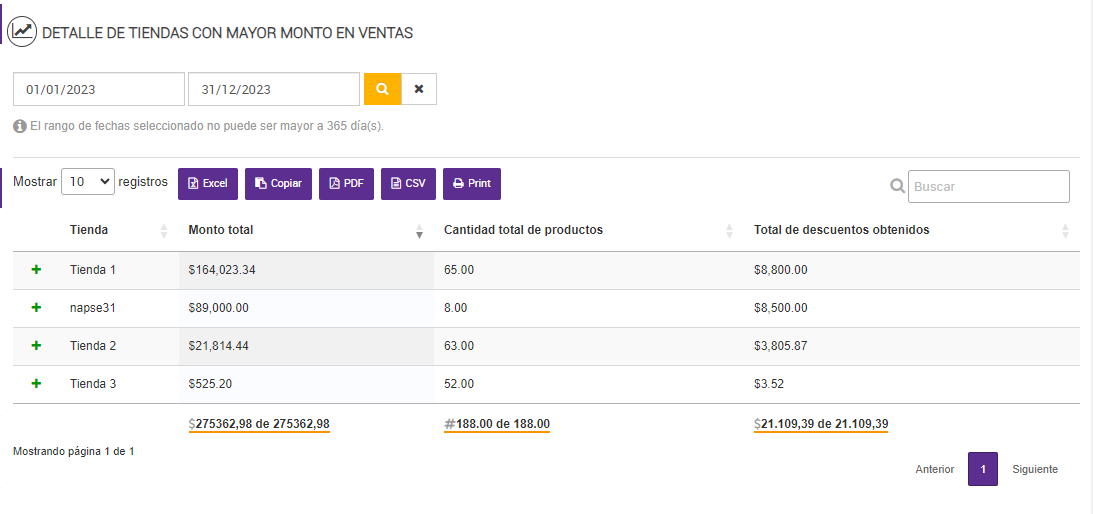Export table with Excel button
1093x514 pixels.
(208, 184)
